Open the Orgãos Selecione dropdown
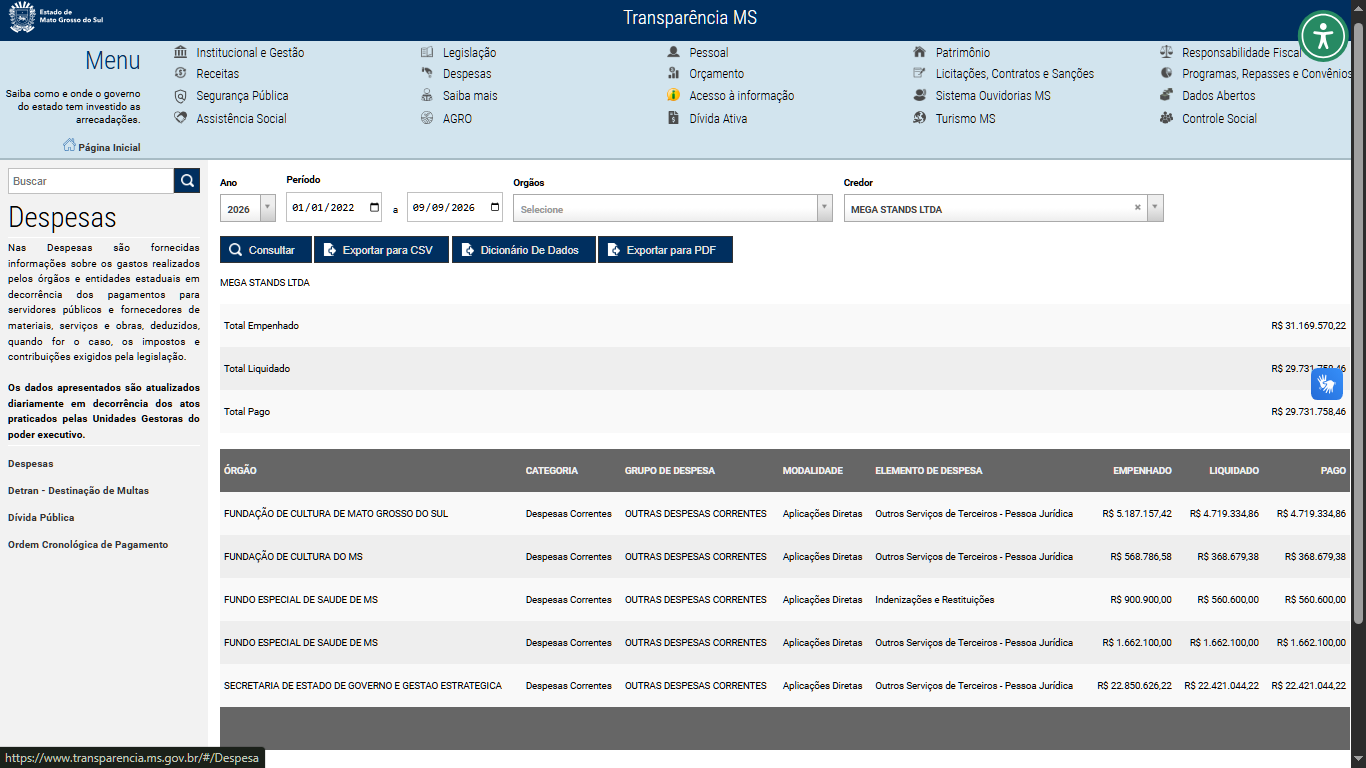The width and height of the screenshot is (1366, 768). [x=672, y=208]
